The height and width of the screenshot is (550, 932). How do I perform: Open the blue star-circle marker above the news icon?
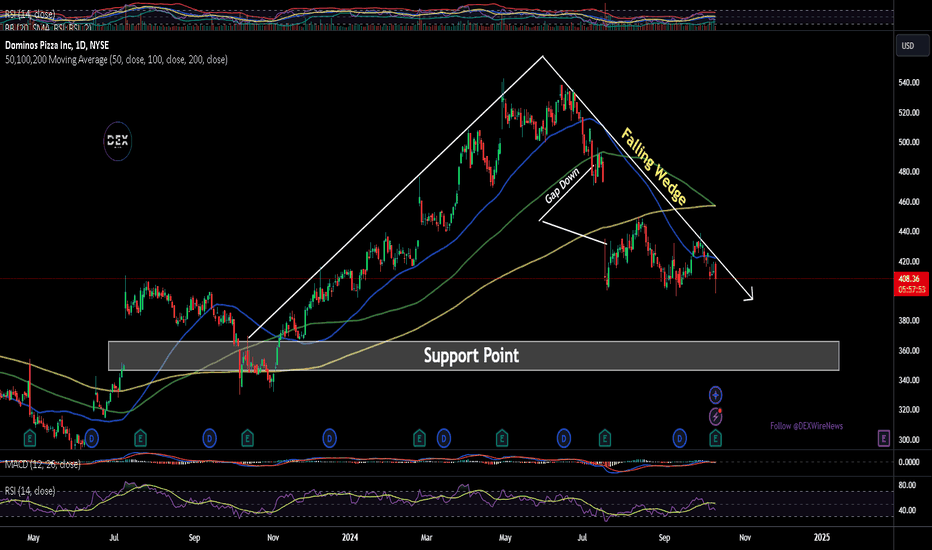click(716, 395)
